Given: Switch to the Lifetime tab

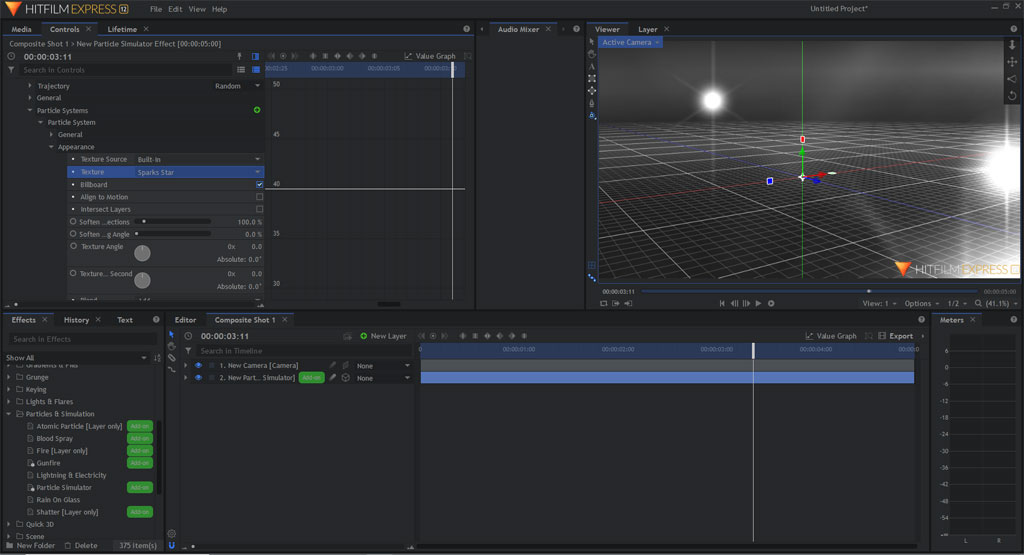Looking at the screenshot, I should click(x=122, y=29).
